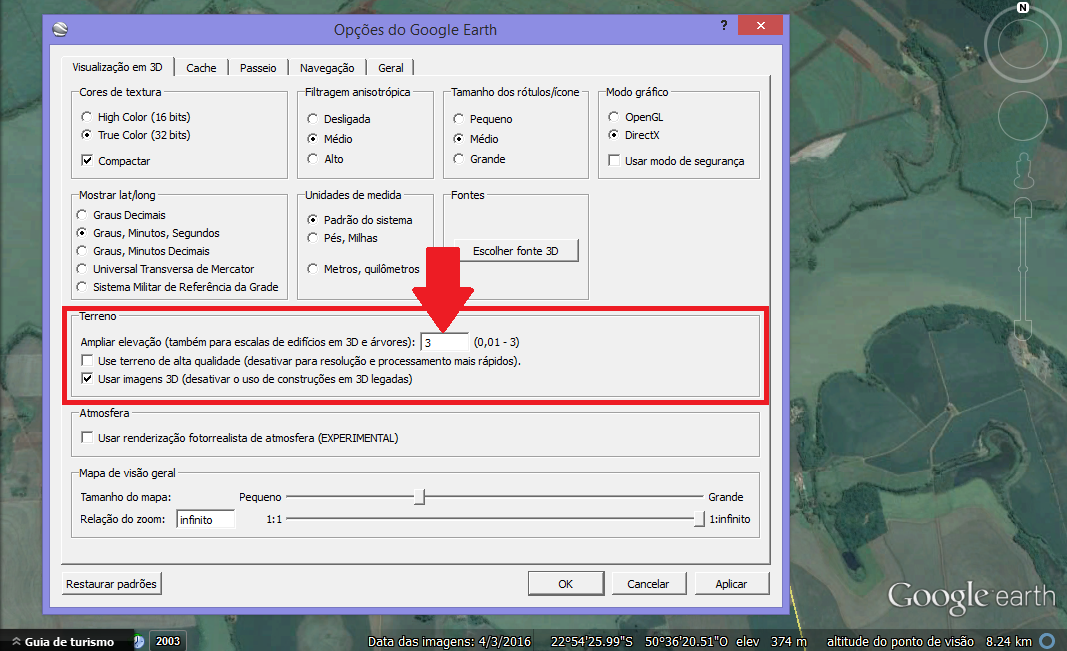This screenshot has height=651, width=1067.
Task: Click the Google Earth globe title icon
Action: [60, 29]
